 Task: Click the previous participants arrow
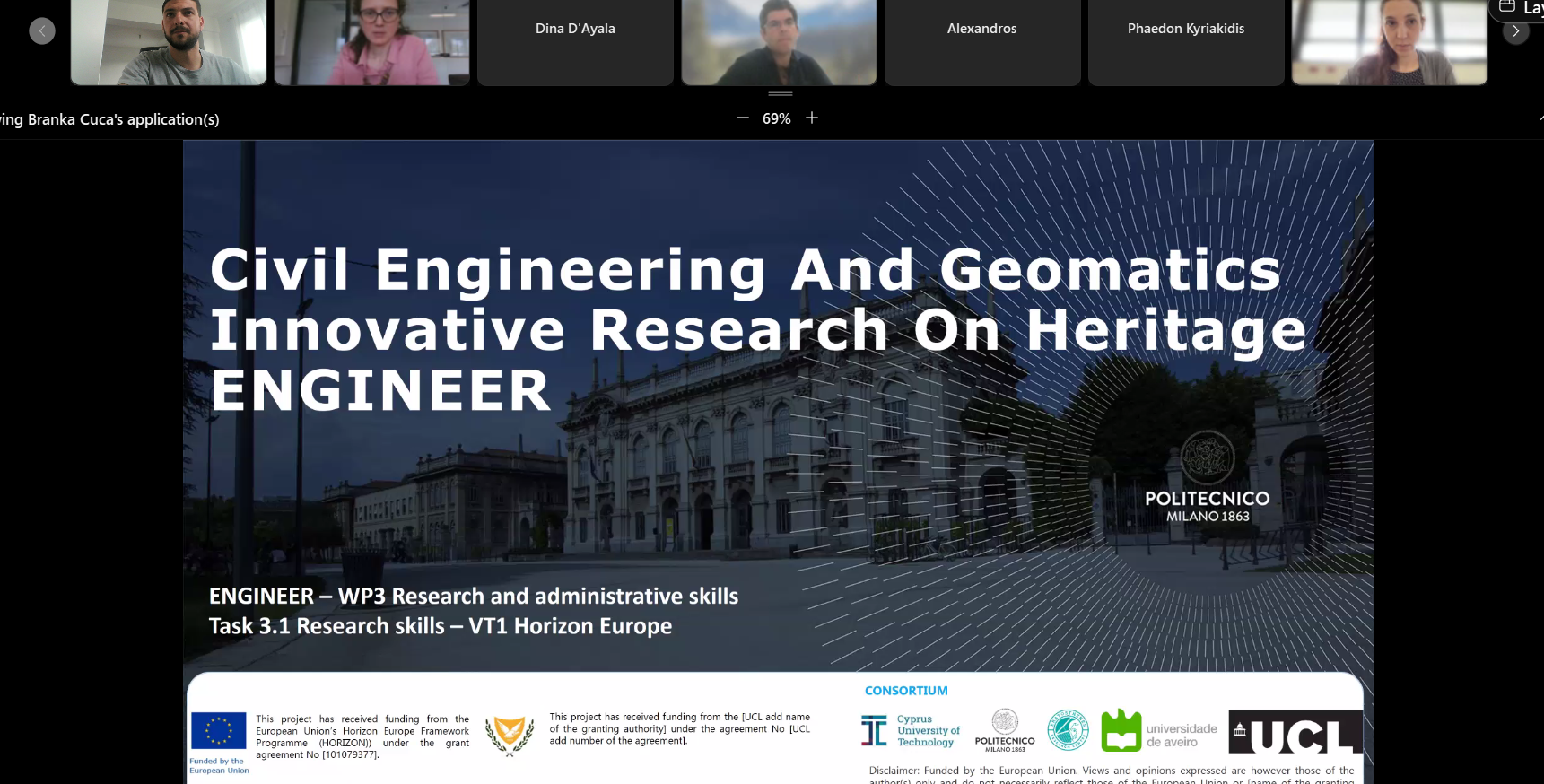[42, 30]
